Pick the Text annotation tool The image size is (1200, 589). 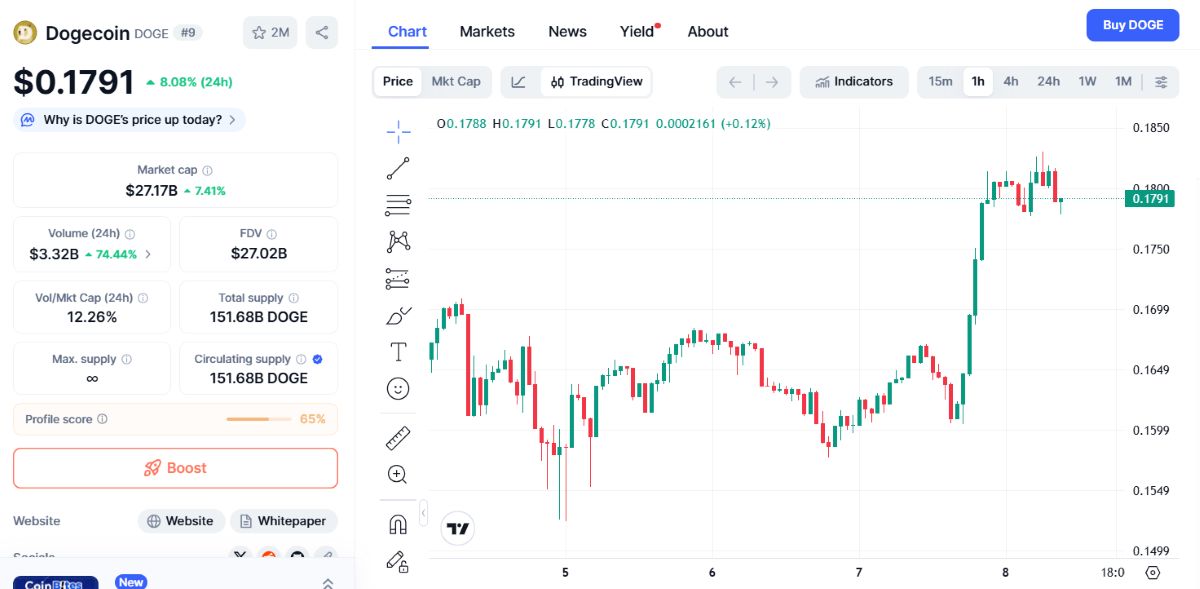(x=398, y=352)
